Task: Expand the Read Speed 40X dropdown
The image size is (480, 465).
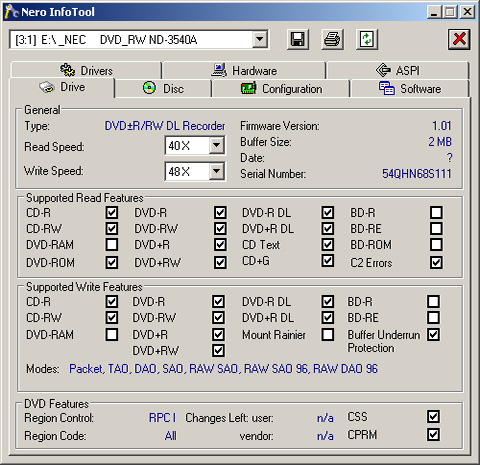Action: [x=217, y=145]
